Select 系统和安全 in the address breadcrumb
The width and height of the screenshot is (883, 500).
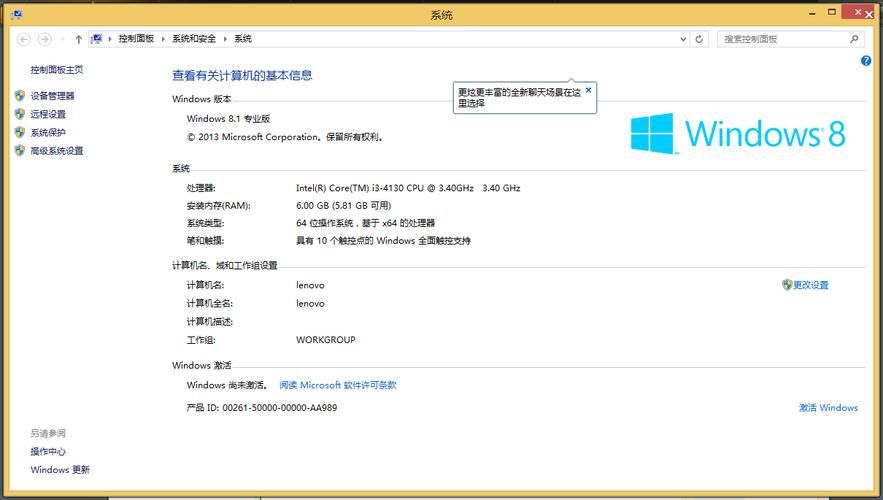[x=193, y=39]
